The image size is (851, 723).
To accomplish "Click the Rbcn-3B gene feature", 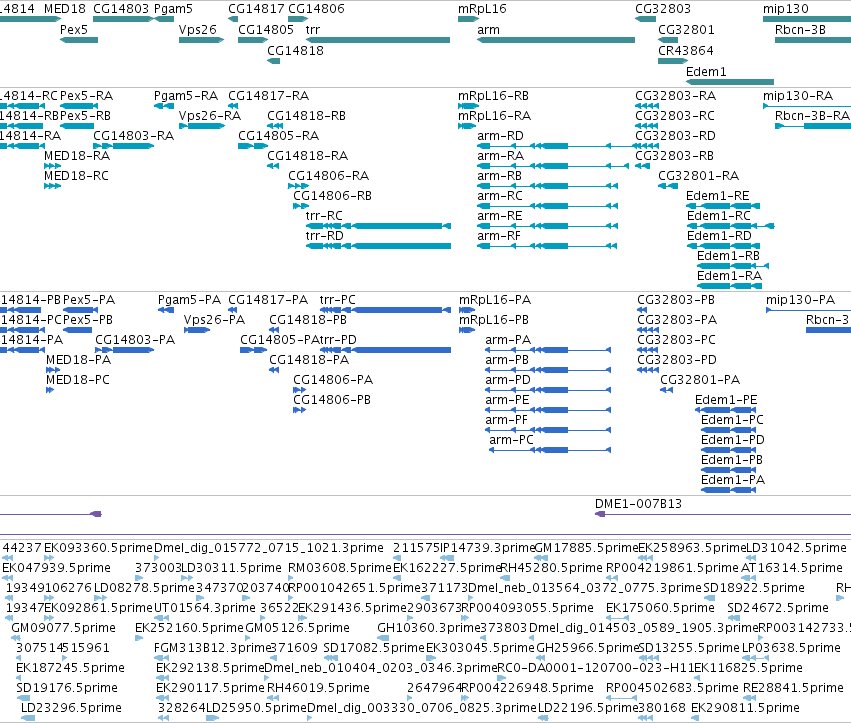I will click(813, 40).
